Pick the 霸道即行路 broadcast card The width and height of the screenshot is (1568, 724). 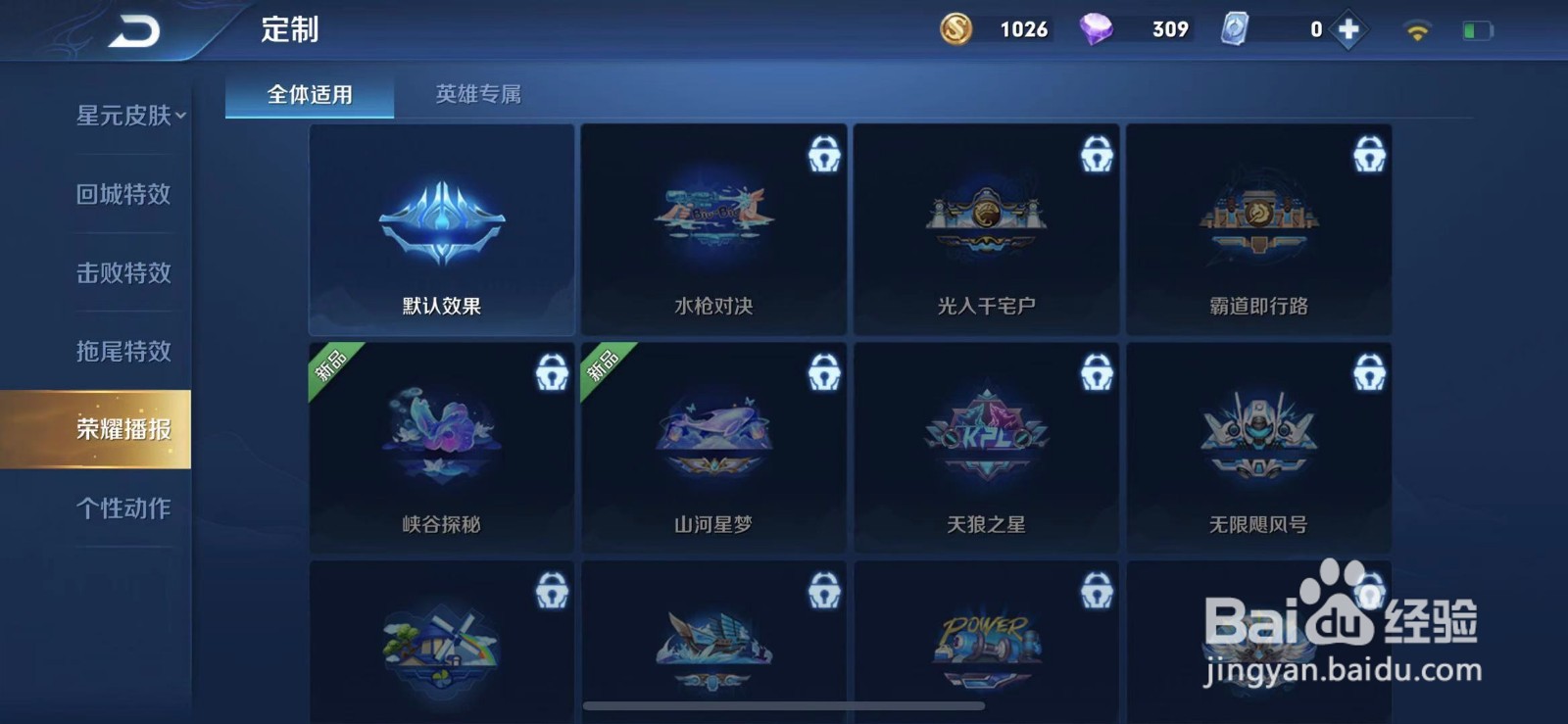click(x=1258, y=229)
